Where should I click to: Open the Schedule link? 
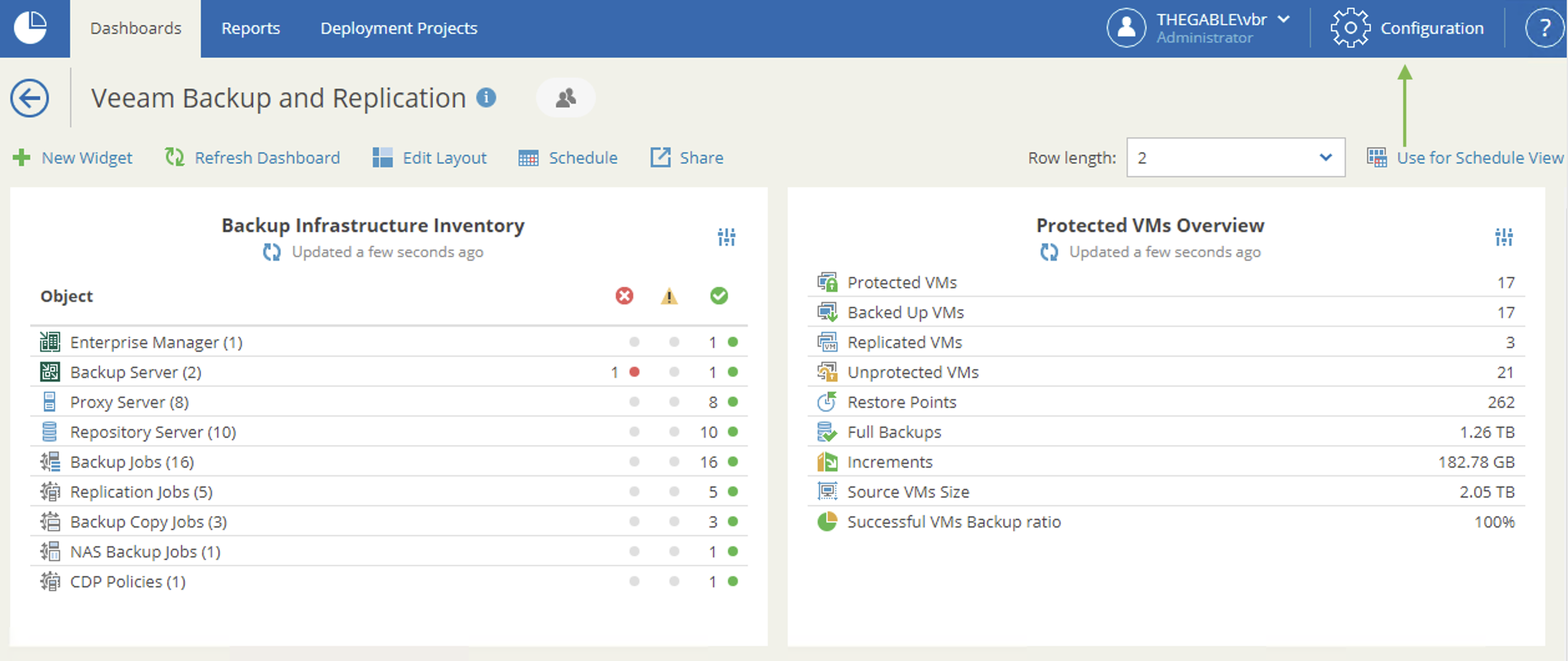coord(583,158)
